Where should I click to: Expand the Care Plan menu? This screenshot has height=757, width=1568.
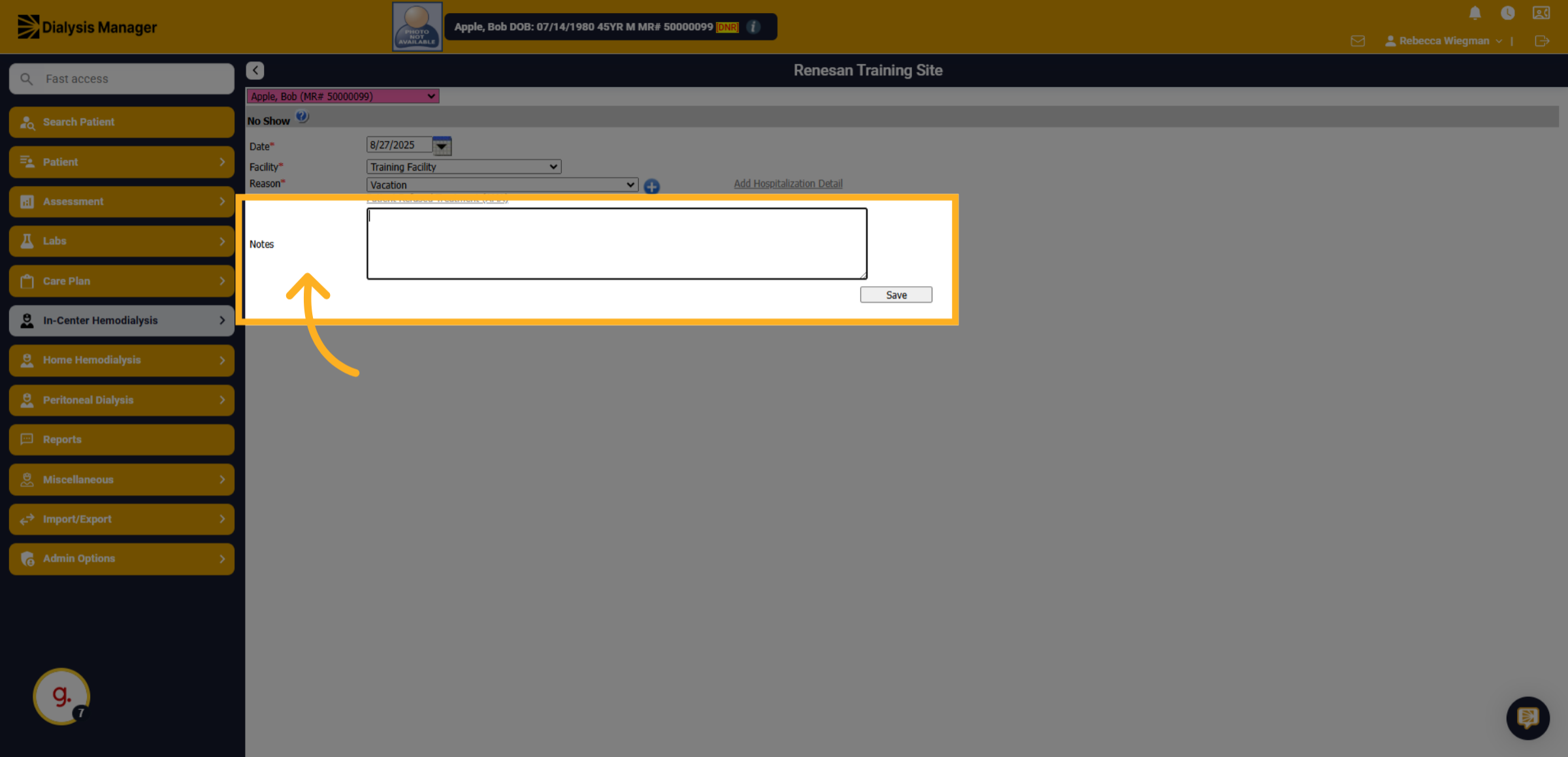122,281
